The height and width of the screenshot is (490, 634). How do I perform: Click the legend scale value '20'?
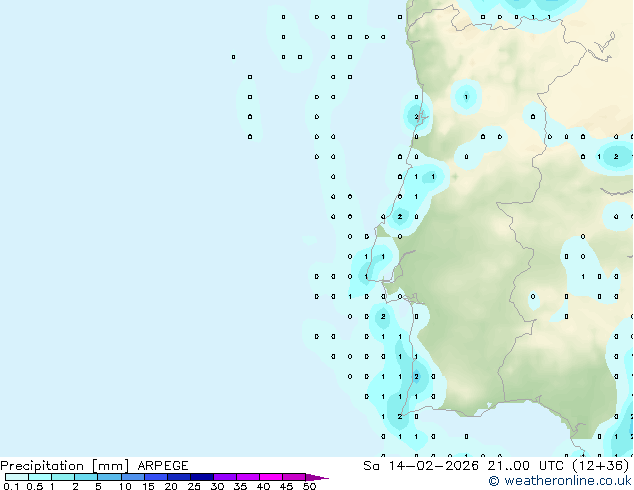(x=171, y=486)
